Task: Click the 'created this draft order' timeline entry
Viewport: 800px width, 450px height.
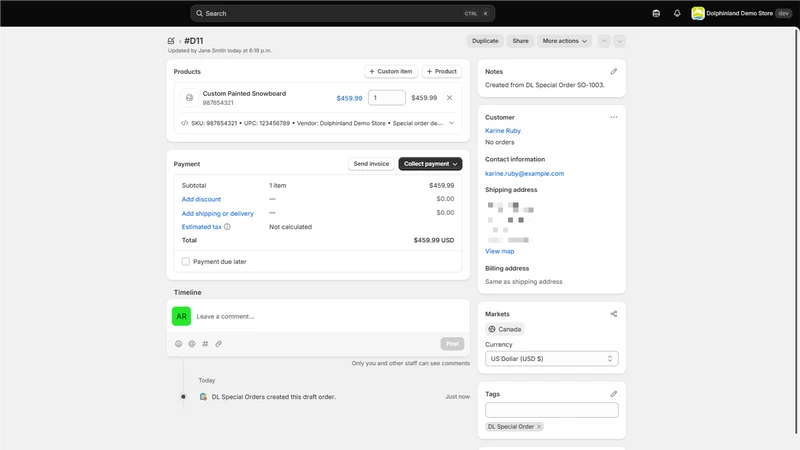Action: [273, 397]
